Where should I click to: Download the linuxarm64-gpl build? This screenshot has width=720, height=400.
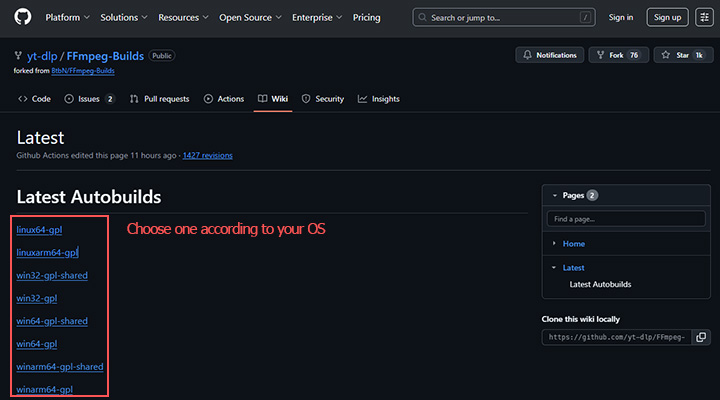tap(47, 253)
